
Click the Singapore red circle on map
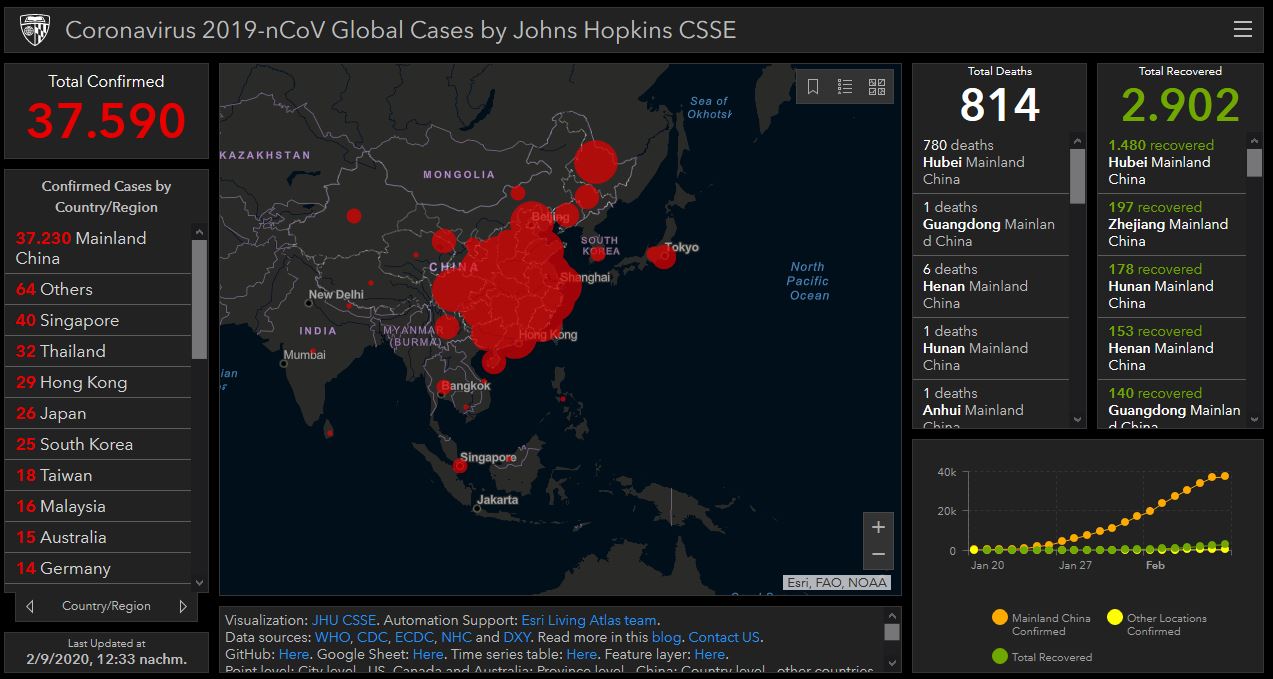click(x=460, y=465)
